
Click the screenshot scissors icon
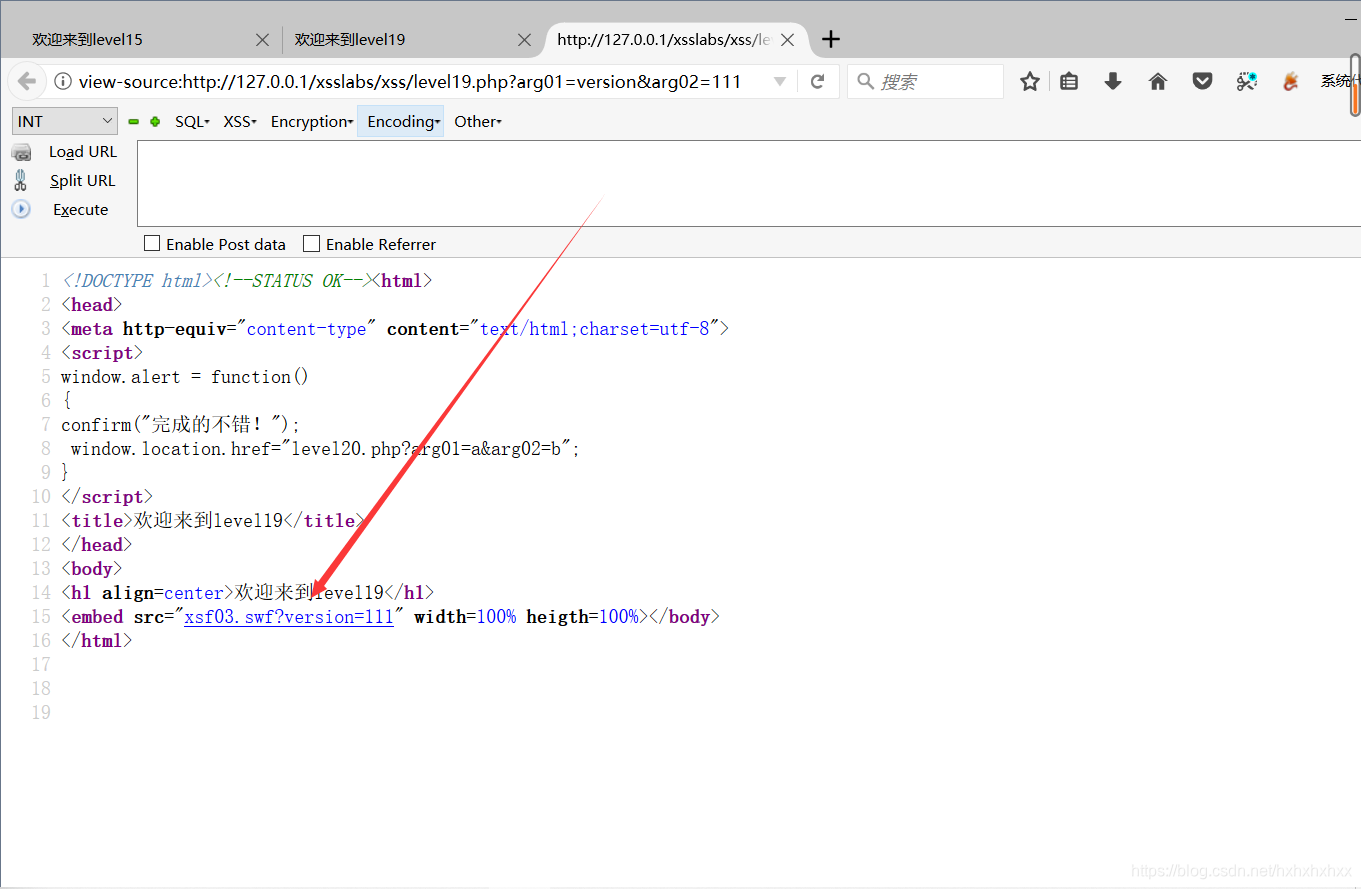1247,82
